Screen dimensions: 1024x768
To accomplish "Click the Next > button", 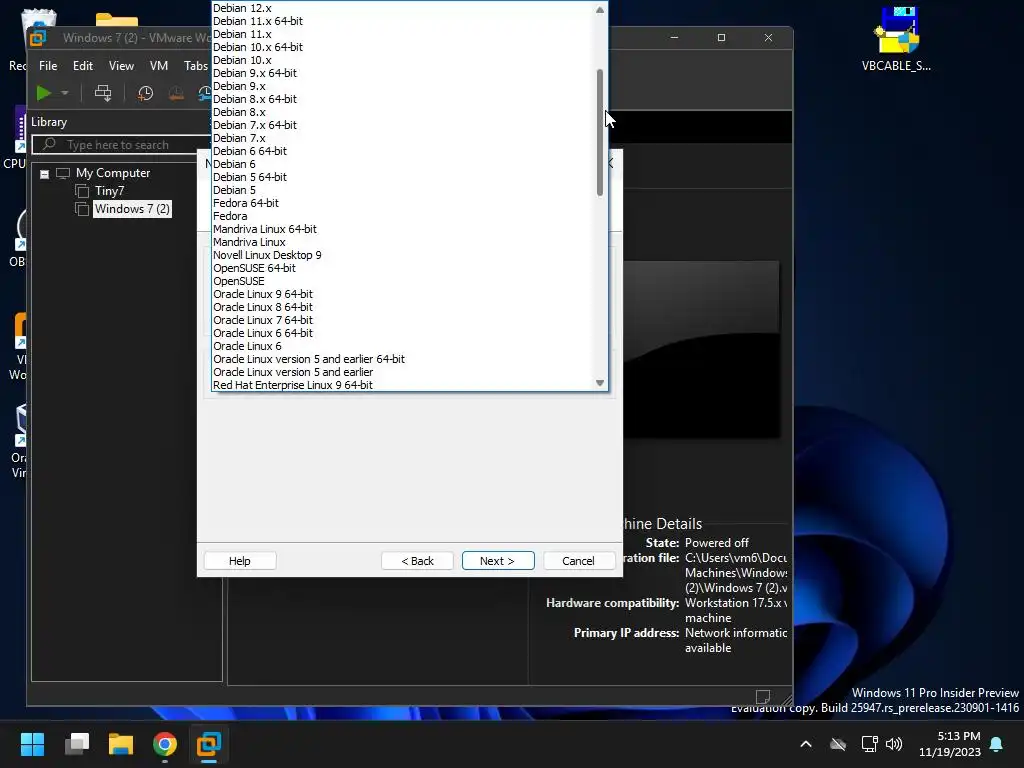I will [x=498, y=561].
